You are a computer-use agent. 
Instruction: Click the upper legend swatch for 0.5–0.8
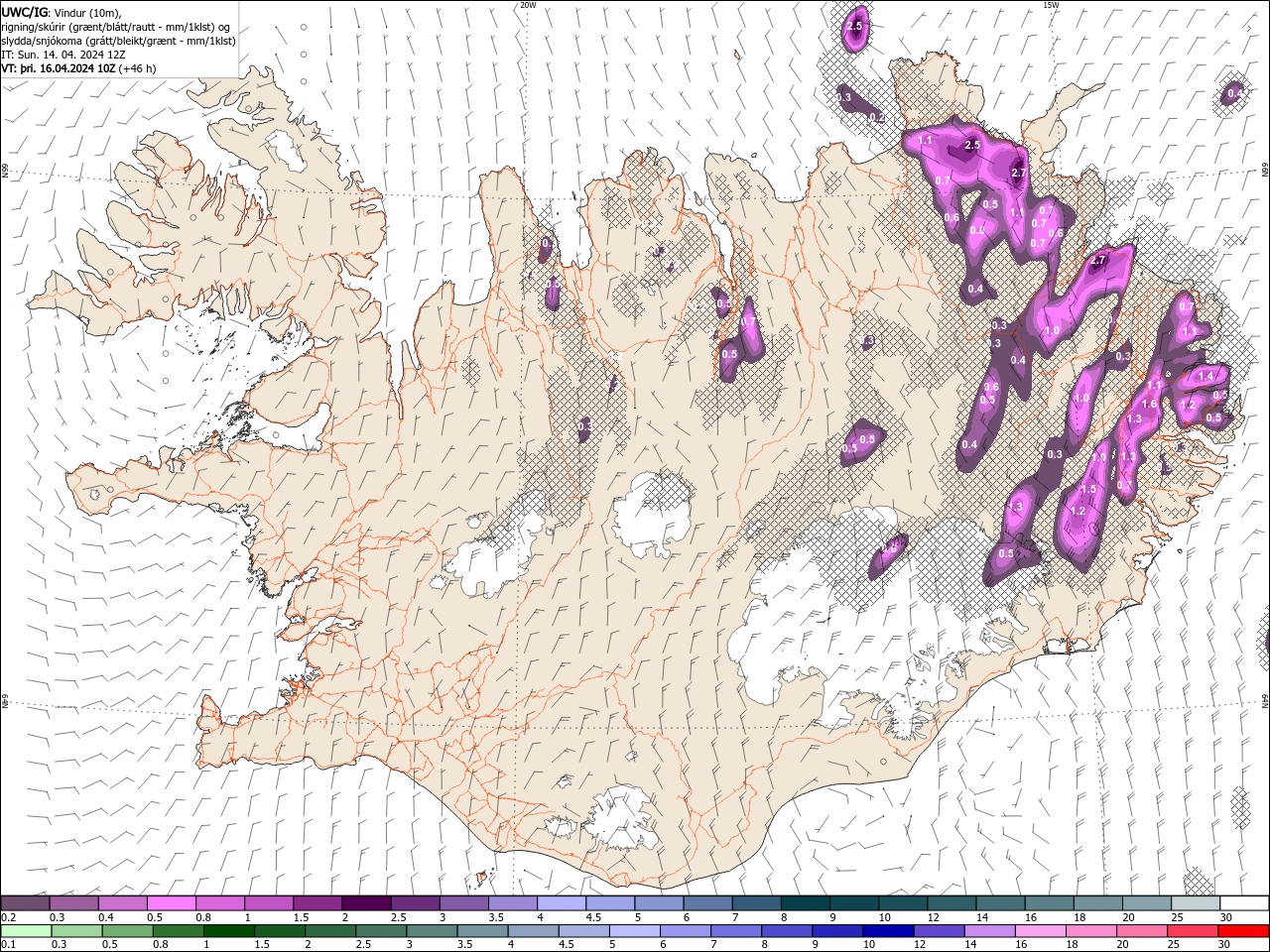click(171, 903)
